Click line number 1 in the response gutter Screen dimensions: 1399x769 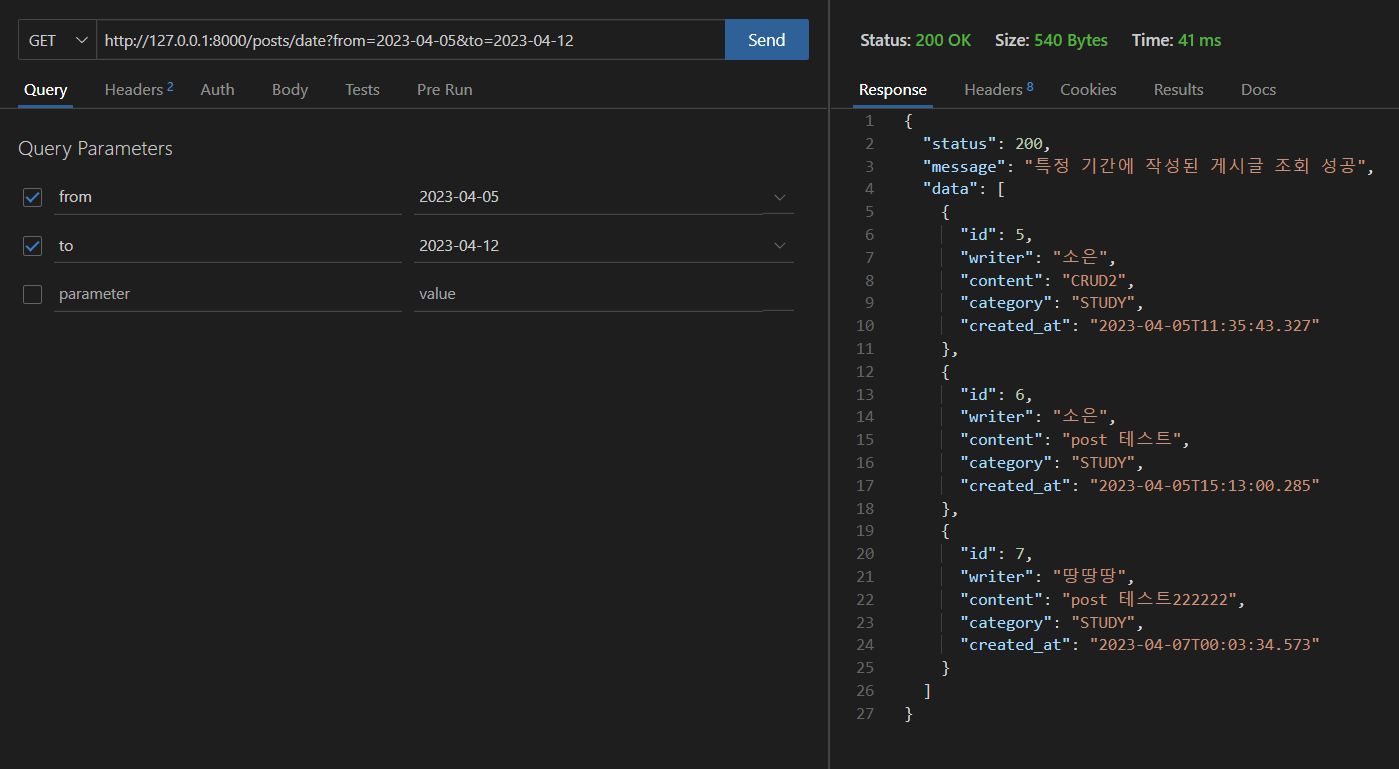click(x=869, y=121)
